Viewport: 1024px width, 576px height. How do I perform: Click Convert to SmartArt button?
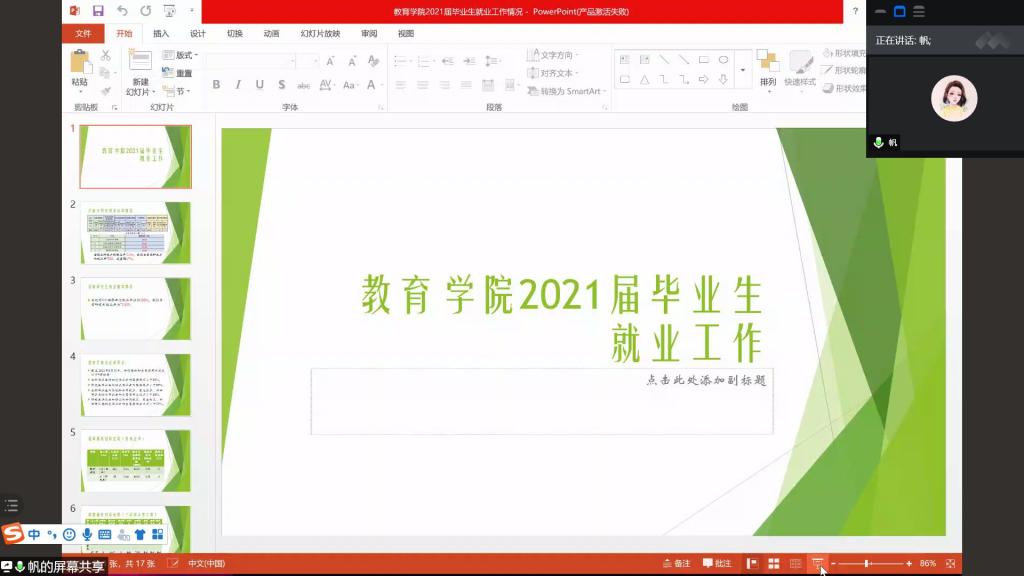click(x=565, y=91)
